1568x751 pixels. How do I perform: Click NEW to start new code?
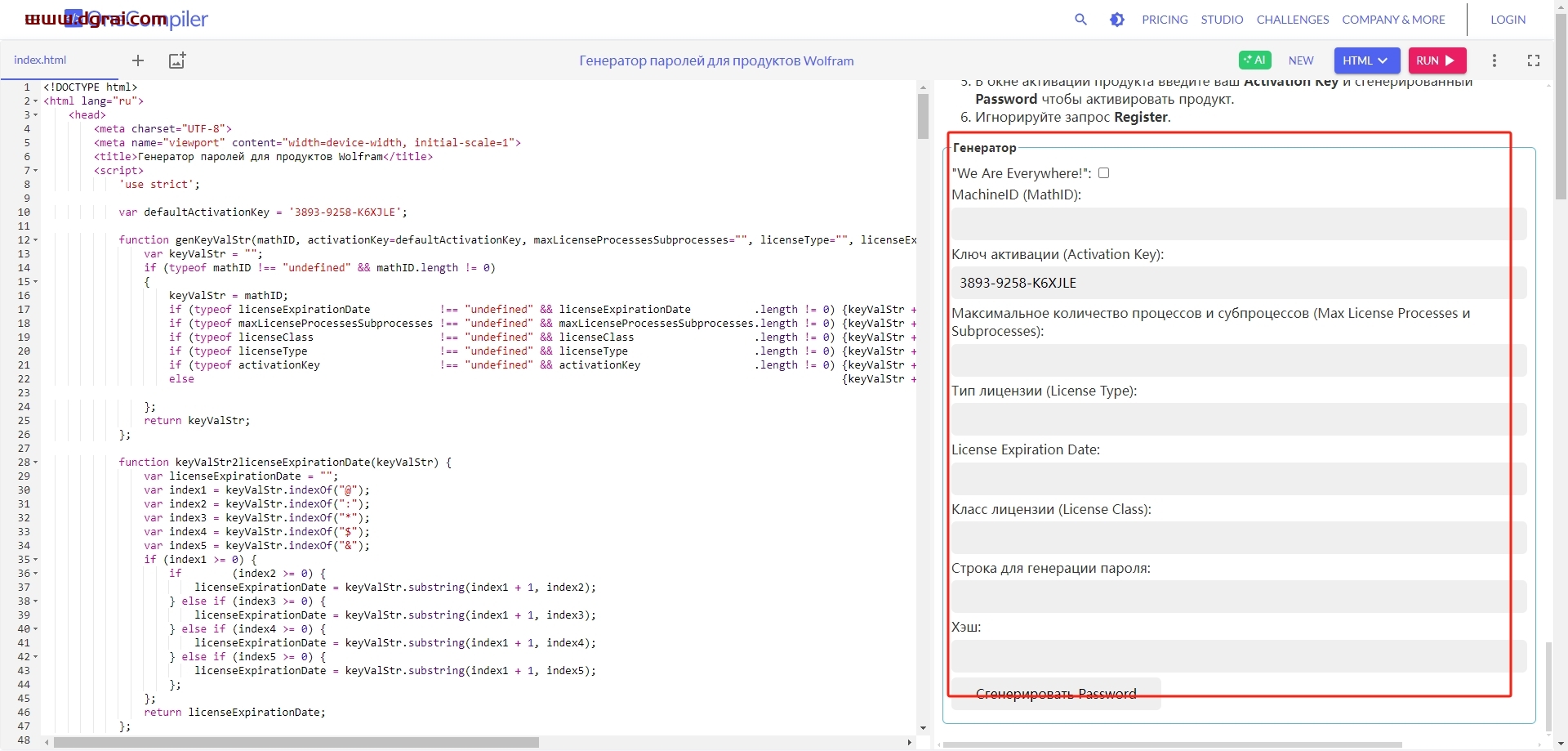tap(1301, 60)
